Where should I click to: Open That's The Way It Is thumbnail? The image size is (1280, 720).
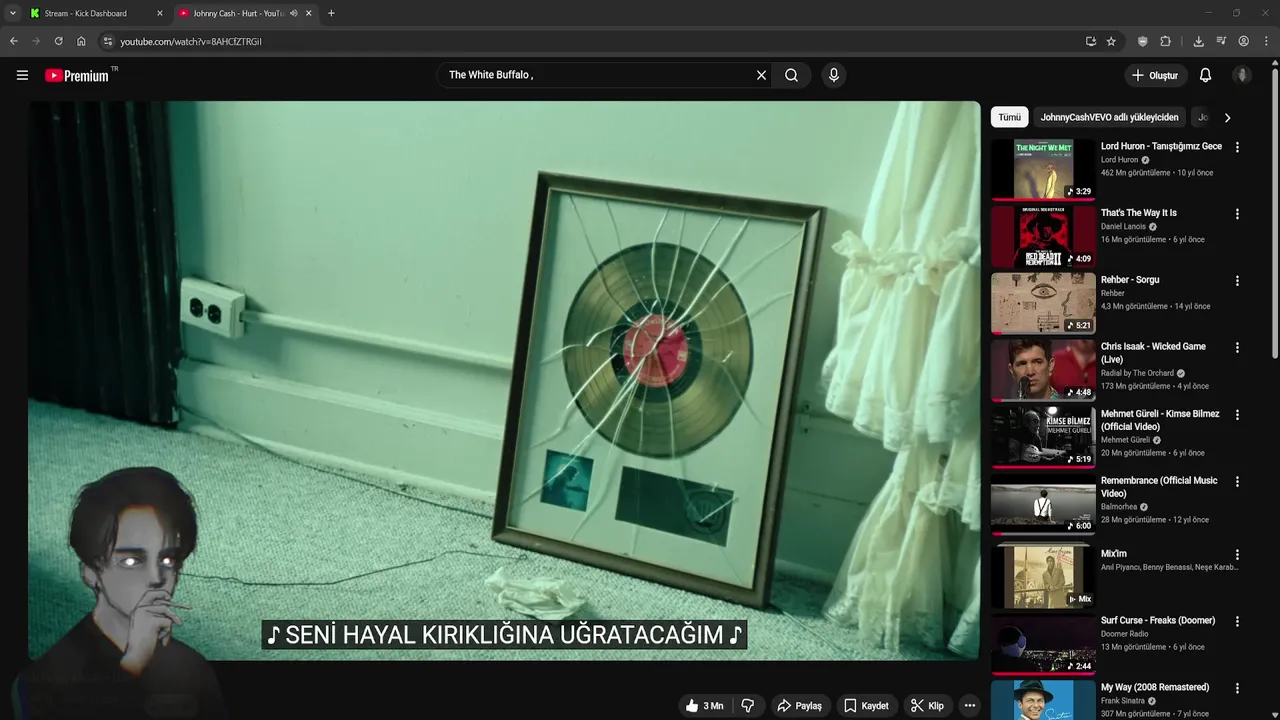click(1043, 236)
